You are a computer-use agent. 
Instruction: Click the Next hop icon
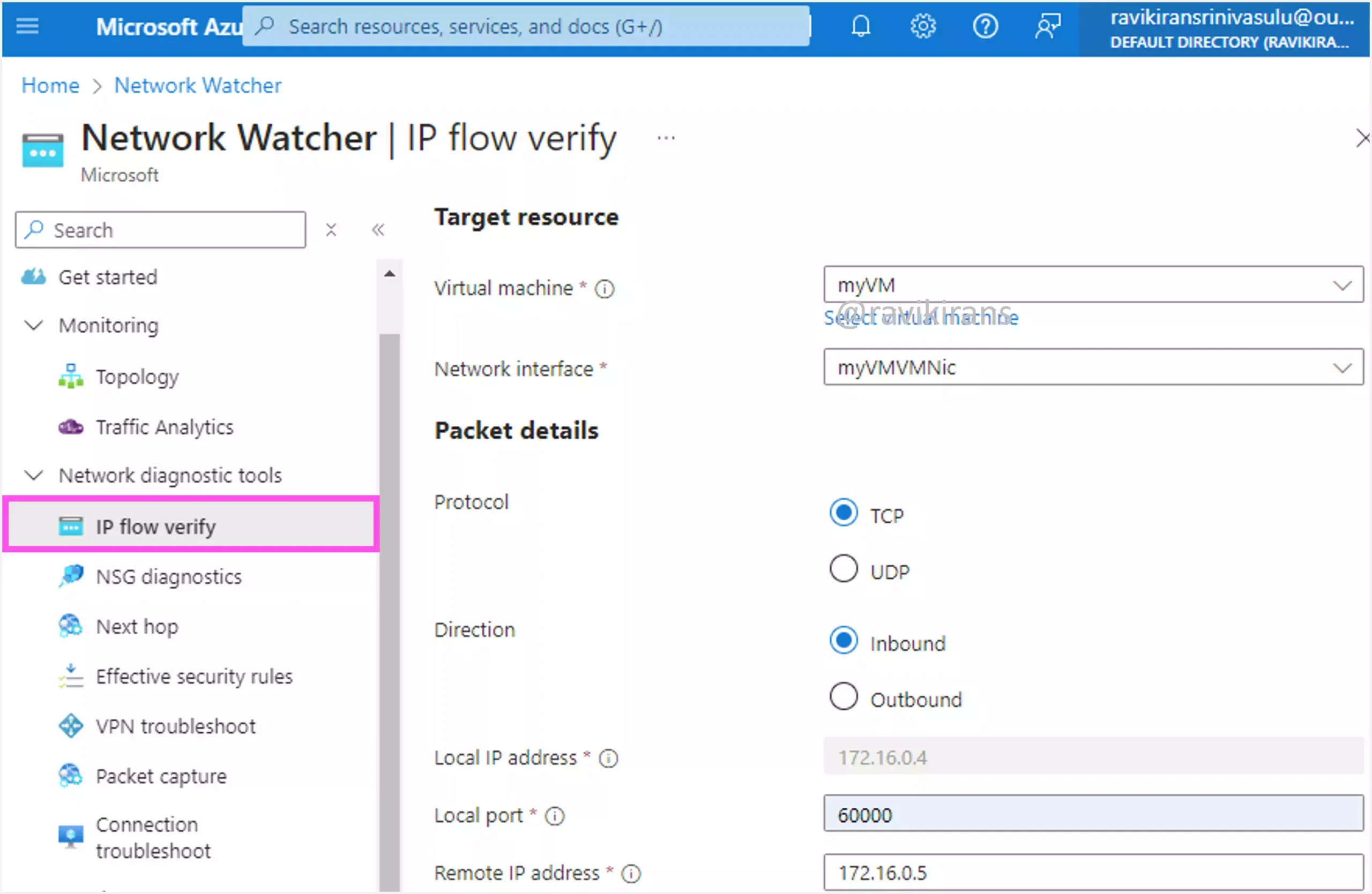coord(71,626)
